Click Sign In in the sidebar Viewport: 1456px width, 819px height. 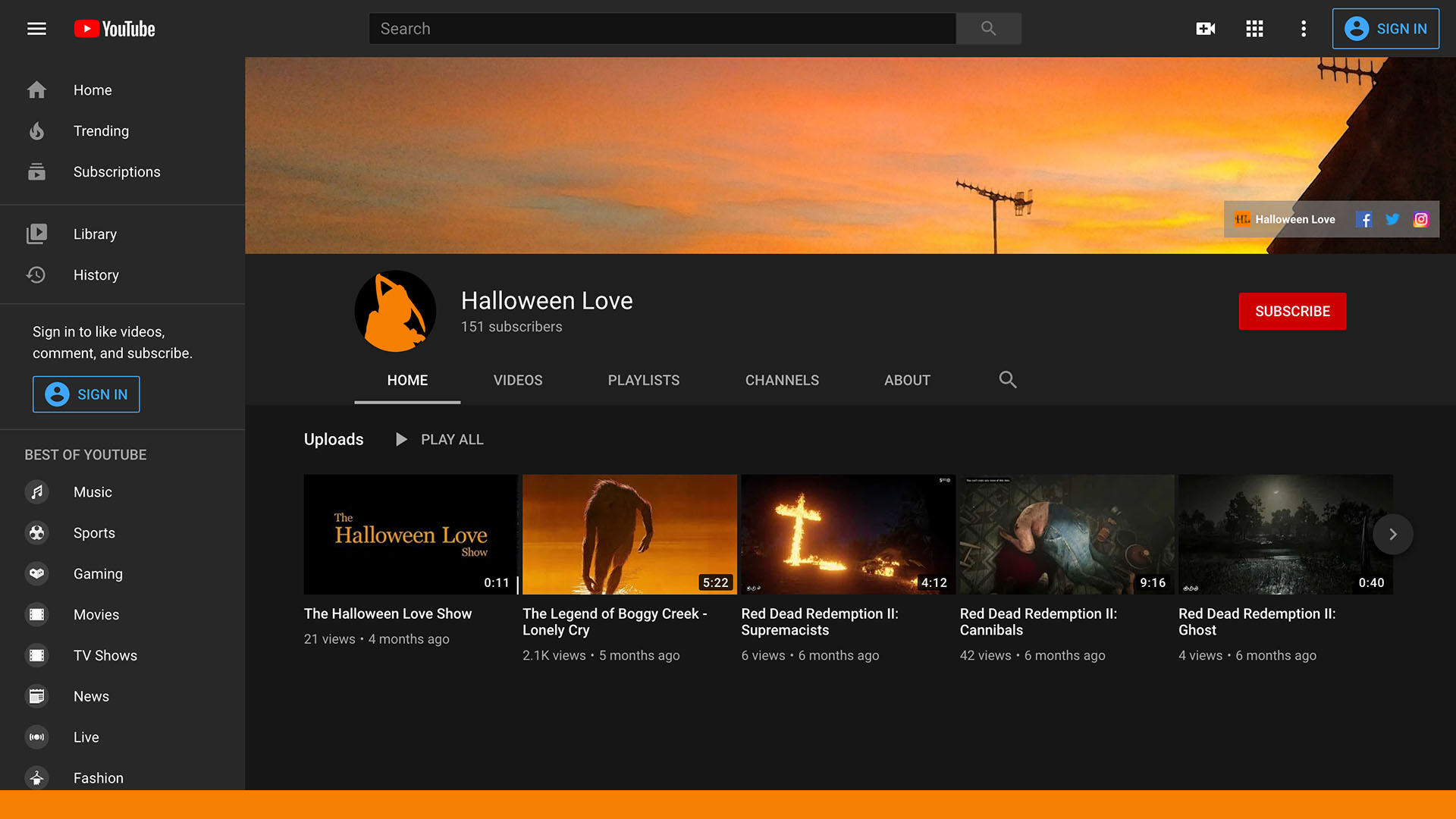86,394
